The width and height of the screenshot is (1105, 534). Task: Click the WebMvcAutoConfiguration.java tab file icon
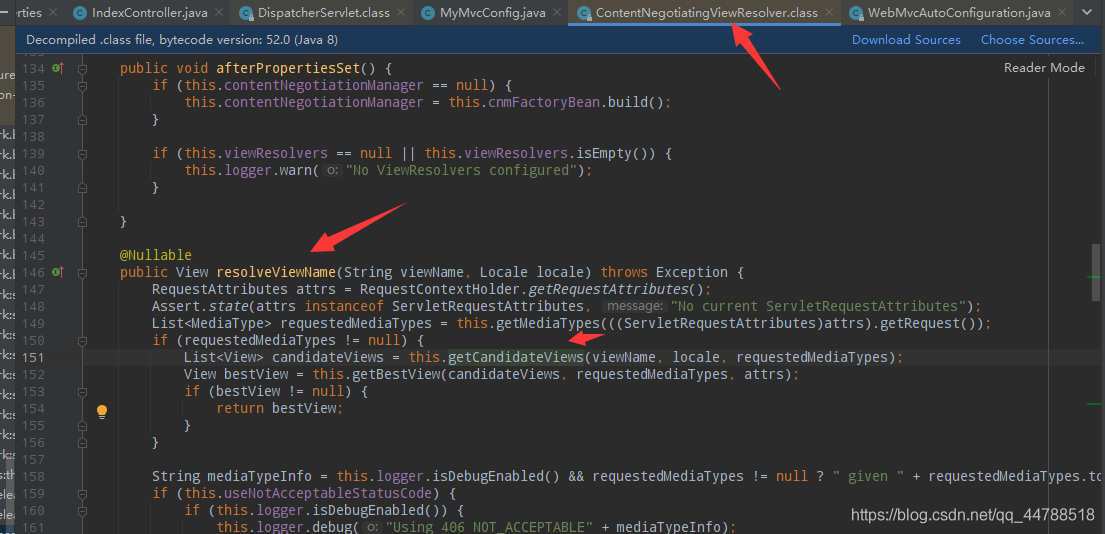coord(856,13)
